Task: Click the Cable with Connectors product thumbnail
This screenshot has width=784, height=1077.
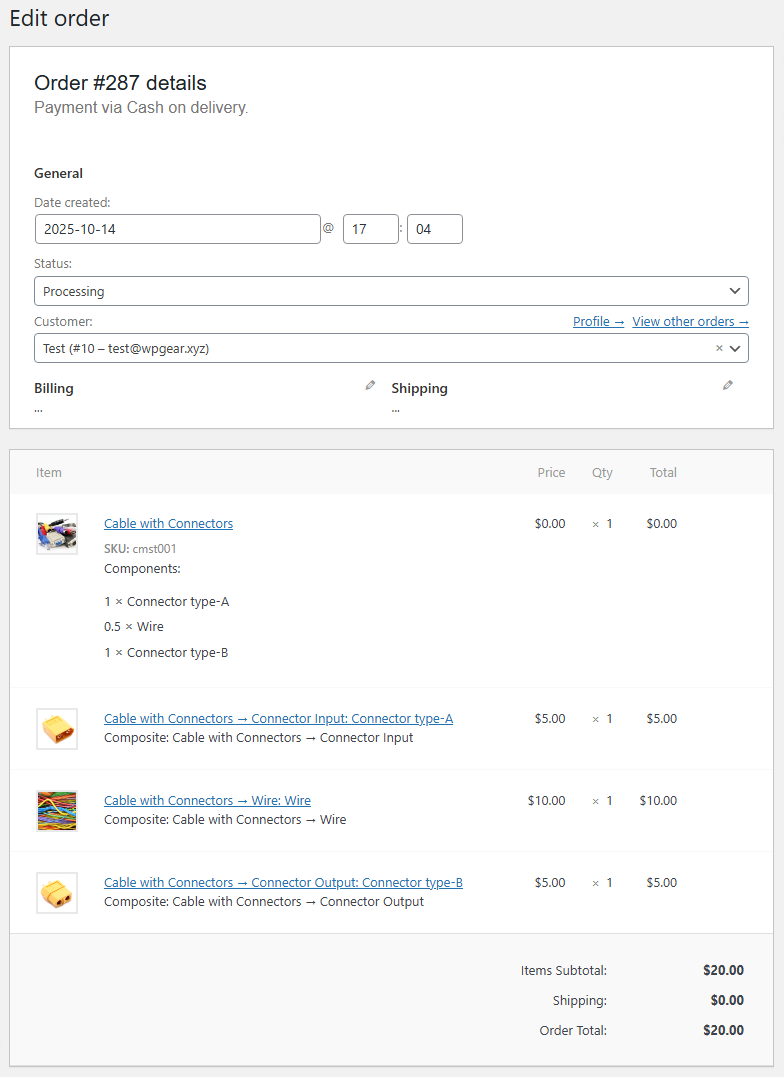Action: 56,534
